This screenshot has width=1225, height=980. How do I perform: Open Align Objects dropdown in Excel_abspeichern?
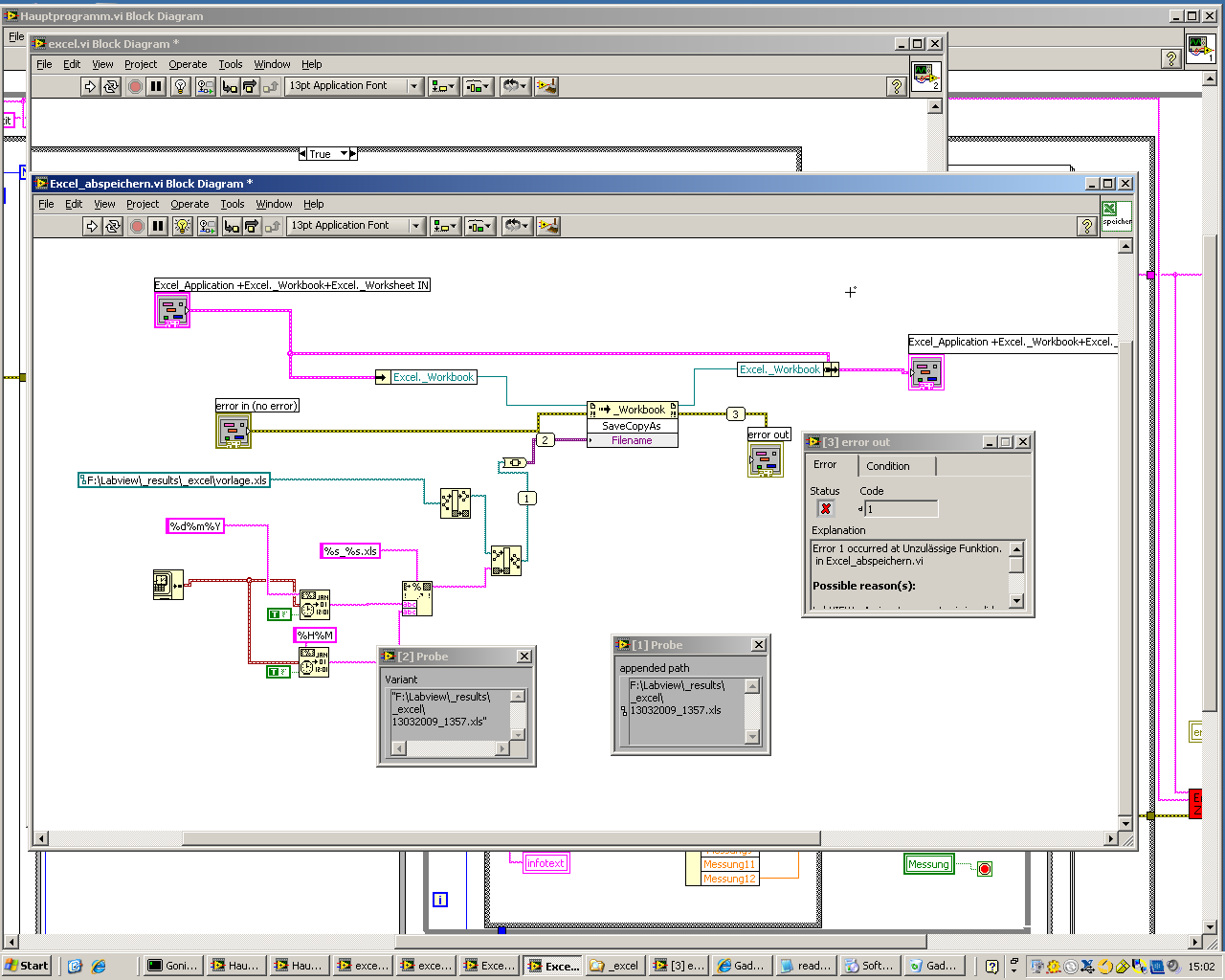click(445, 226)
